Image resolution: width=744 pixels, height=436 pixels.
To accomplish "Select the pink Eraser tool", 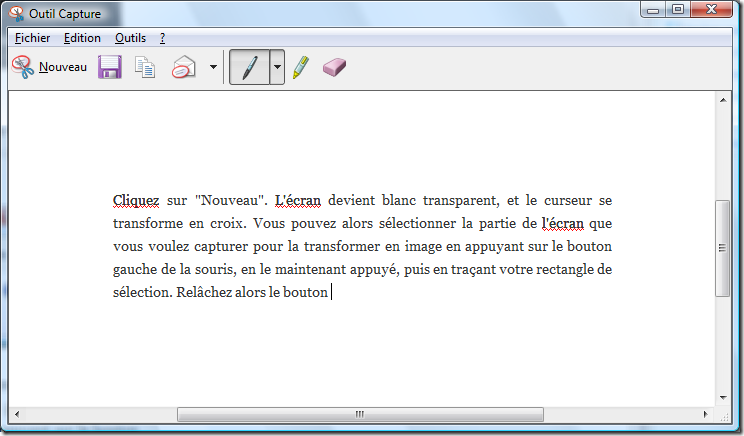I will click(x=334, y=67).
